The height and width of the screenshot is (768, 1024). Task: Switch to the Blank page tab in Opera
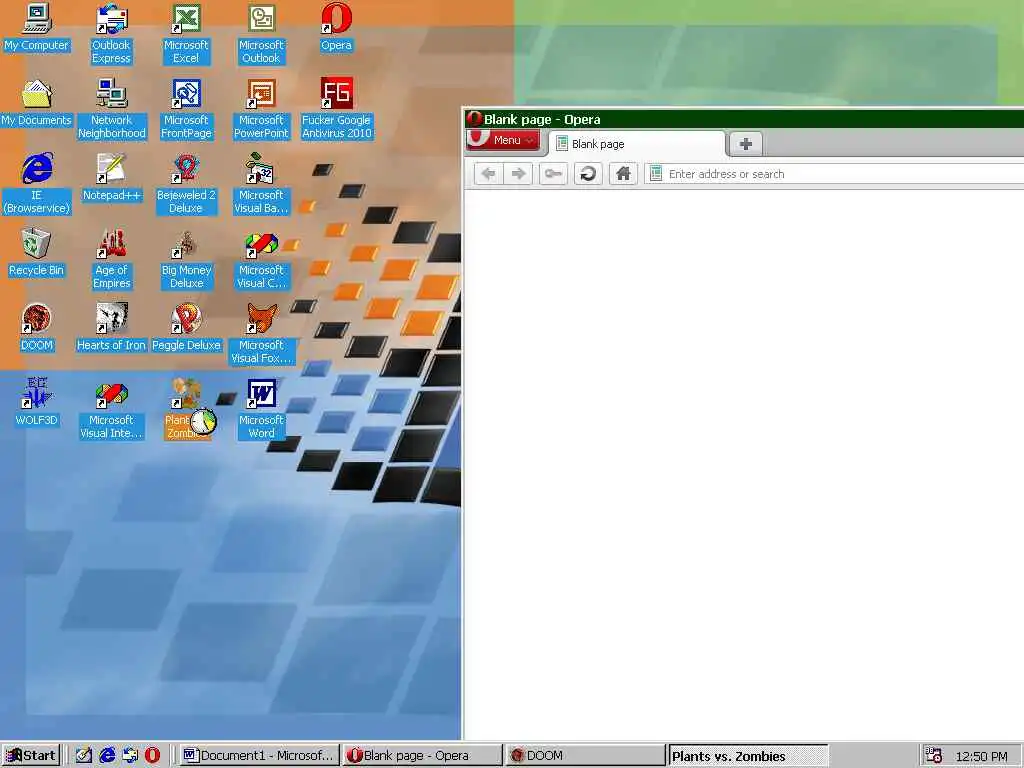637,144
